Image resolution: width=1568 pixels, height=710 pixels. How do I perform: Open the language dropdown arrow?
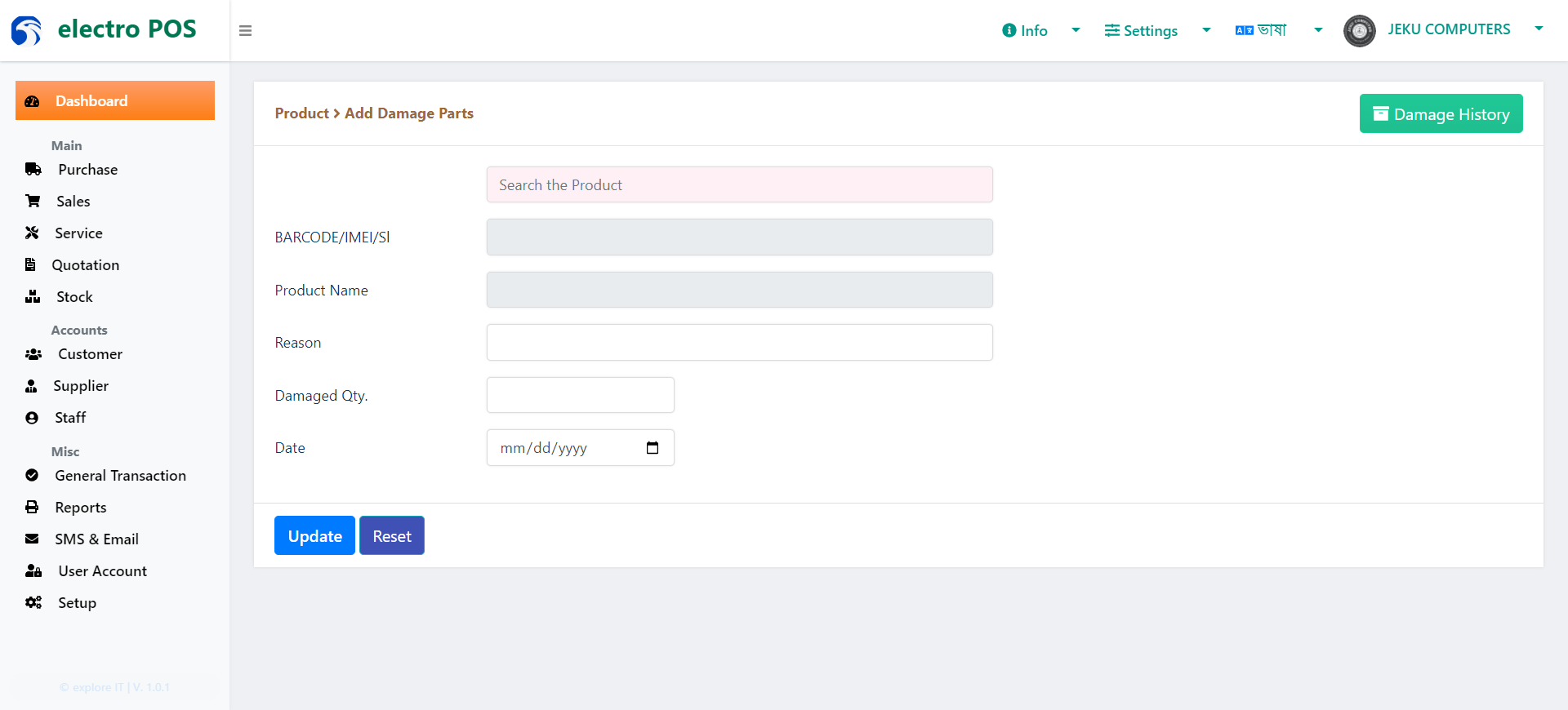coord(1318,30)
